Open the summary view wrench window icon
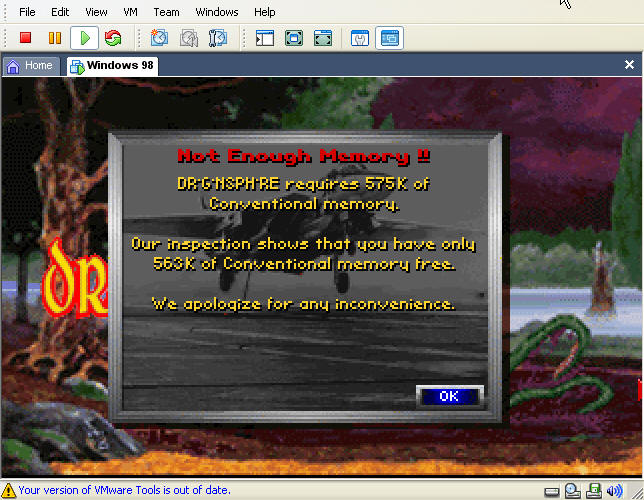This screenshot has width=644, height=500. pyautogui.click(x=360, y=38)
